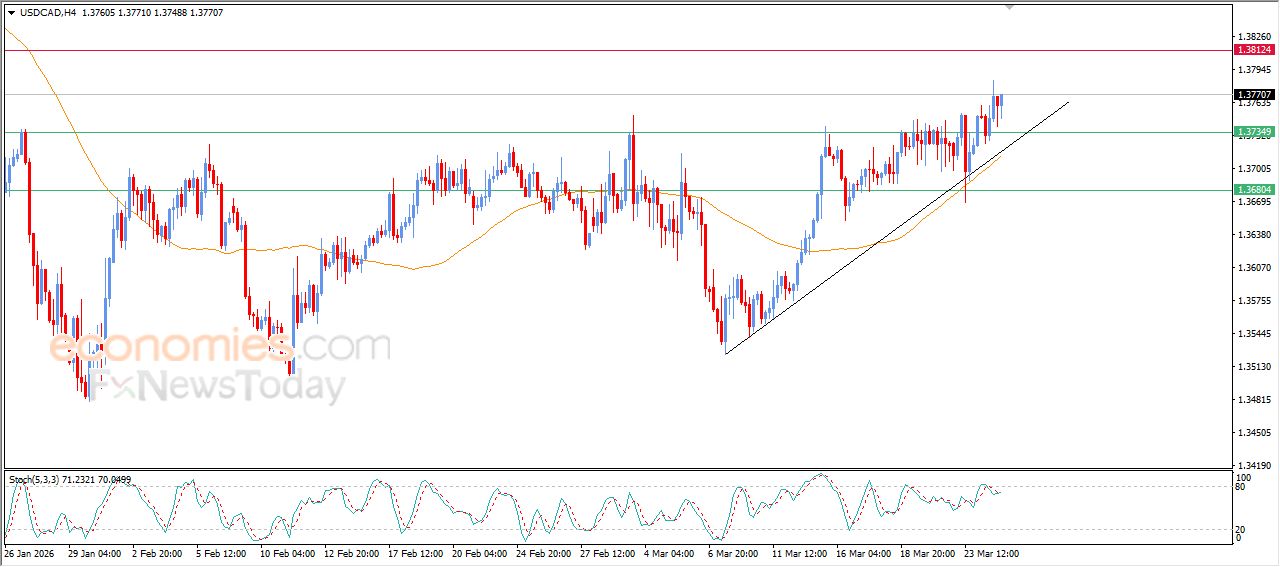Image resolution: width=1280 pixels, height=567 pixels.
Task: Select the red 1.38124 price label
Action: click(x=1254, y=49)
